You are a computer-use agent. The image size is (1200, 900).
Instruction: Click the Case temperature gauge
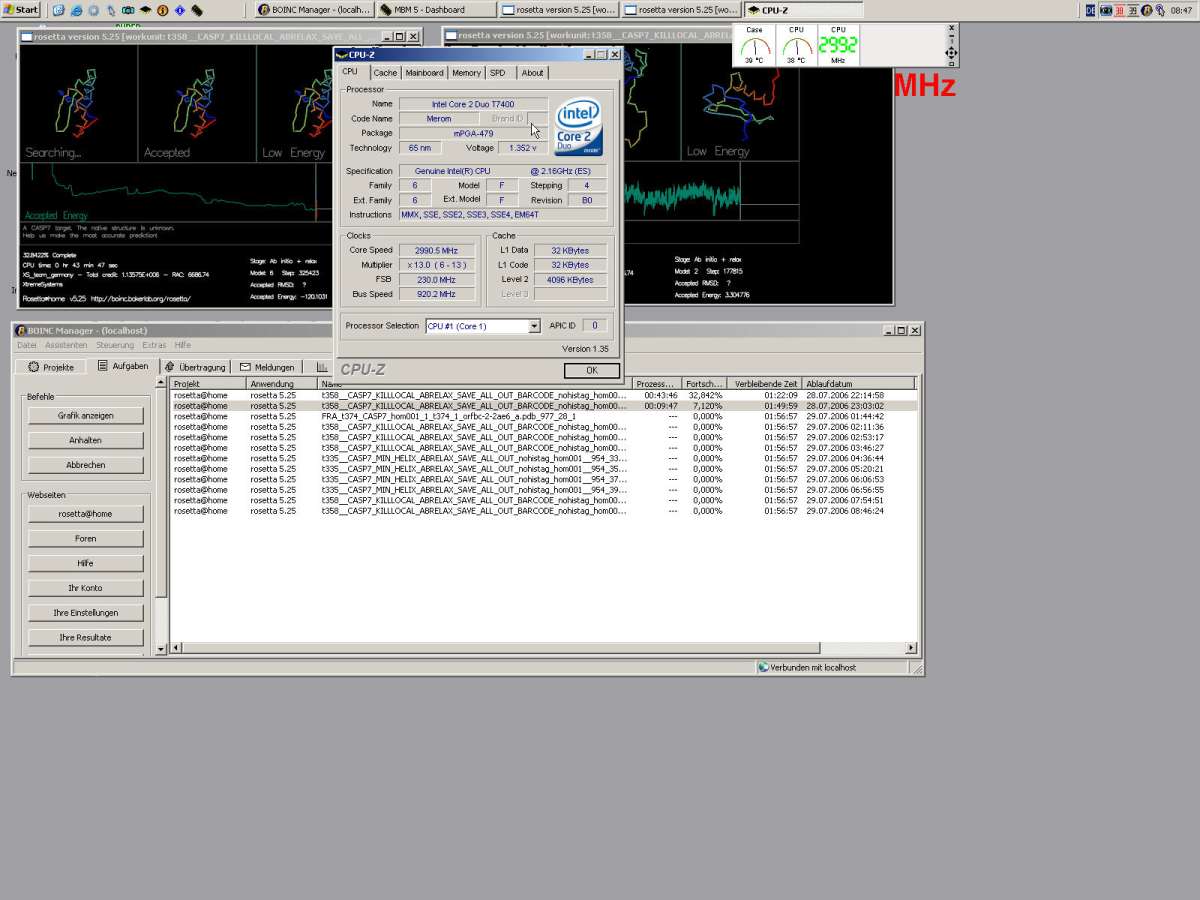pos(754,47)
